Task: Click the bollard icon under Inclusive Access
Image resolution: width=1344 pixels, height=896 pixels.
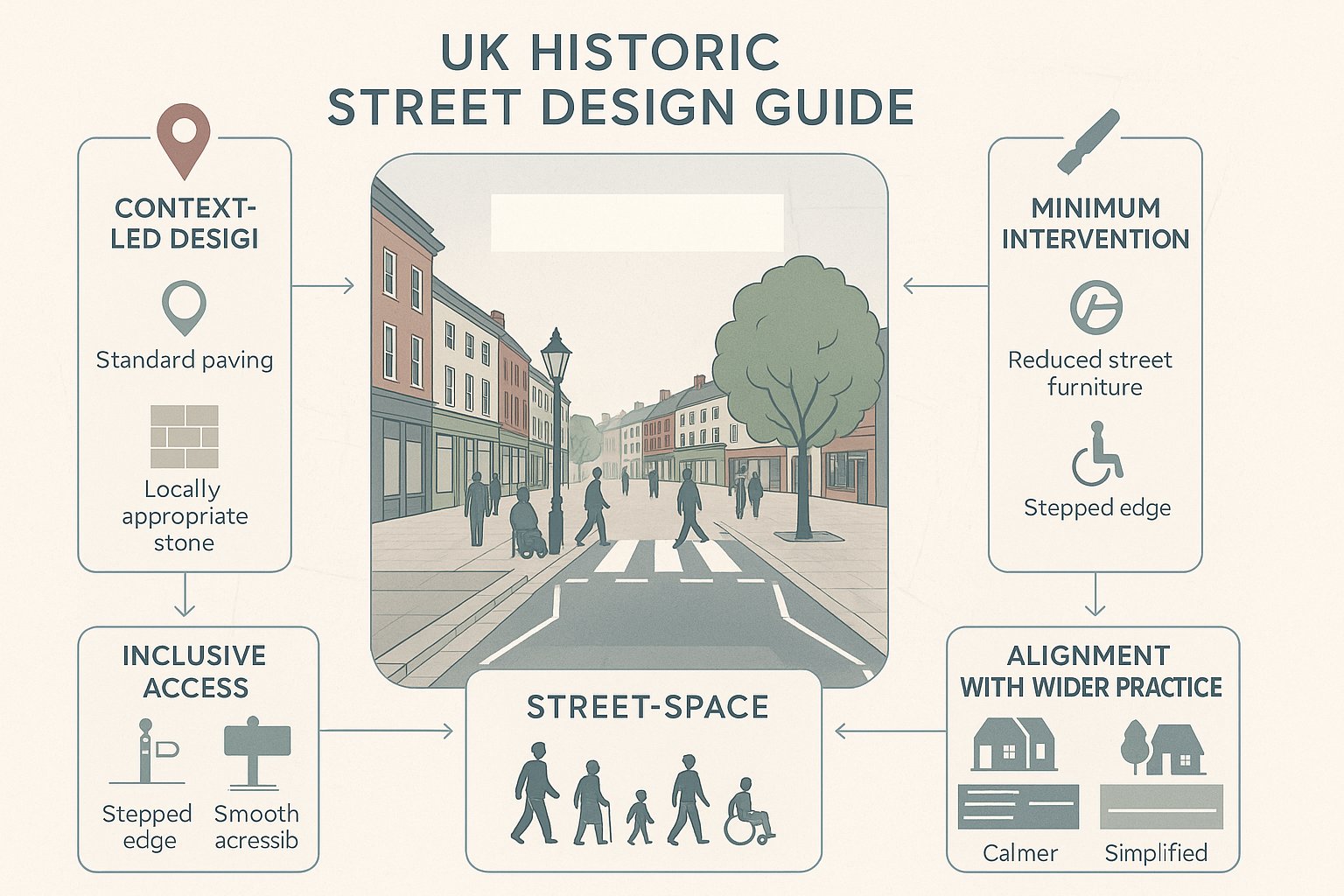Action: tap(148, 752)
